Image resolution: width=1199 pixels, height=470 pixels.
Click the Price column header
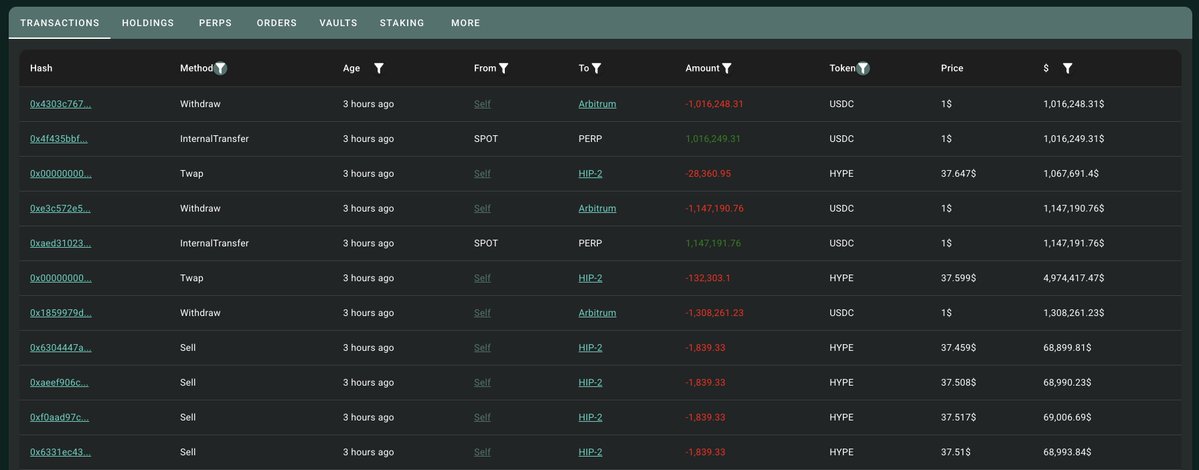click(952, 68)
